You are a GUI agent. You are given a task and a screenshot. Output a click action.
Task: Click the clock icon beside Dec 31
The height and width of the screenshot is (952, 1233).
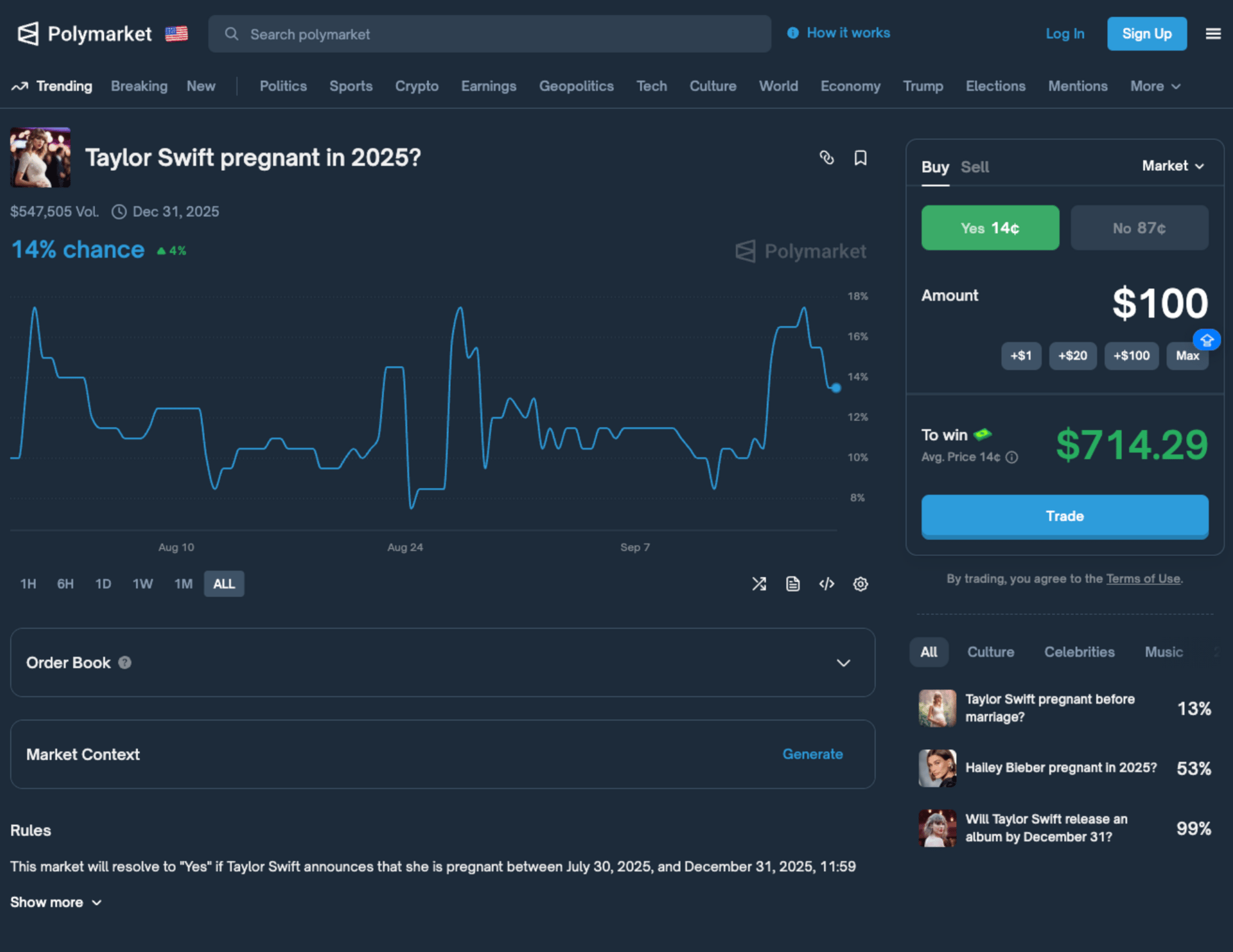(x=119, y=212)
